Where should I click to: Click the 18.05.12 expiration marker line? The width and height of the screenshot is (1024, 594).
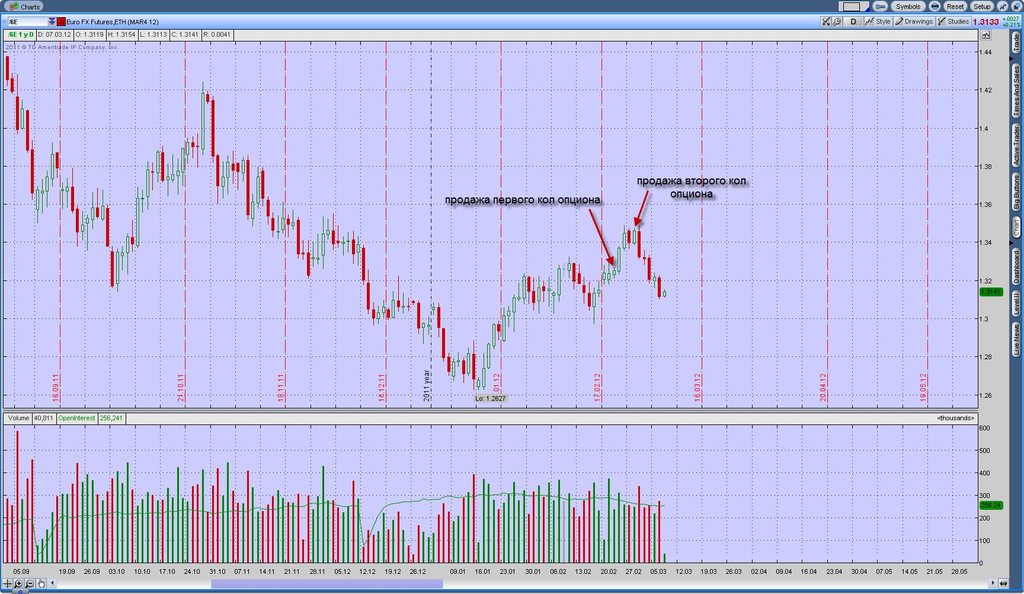[x=927, y=222]
